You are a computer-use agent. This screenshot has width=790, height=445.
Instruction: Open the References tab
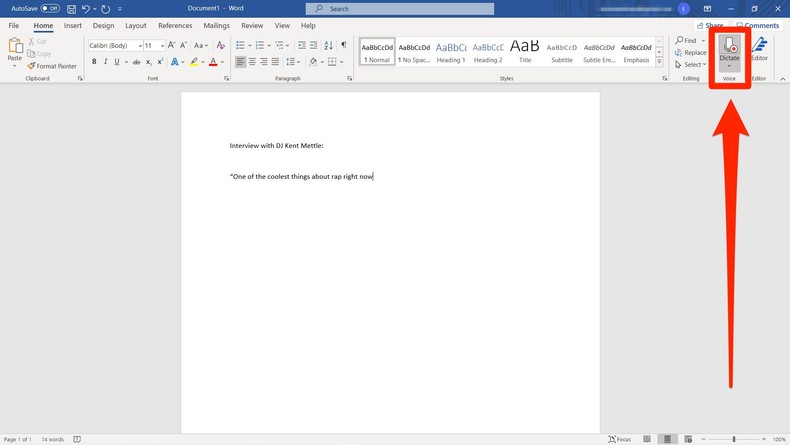pyautogui.click(x=175, y=26)
